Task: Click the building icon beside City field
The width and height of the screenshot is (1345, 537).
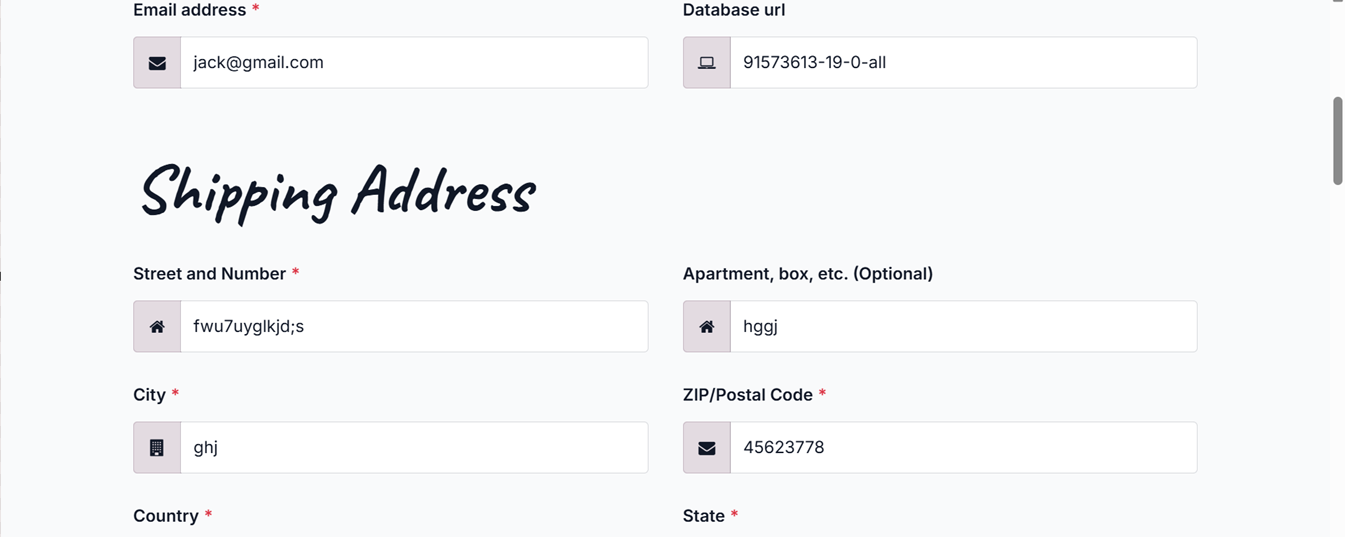Action: click(157, 448)
